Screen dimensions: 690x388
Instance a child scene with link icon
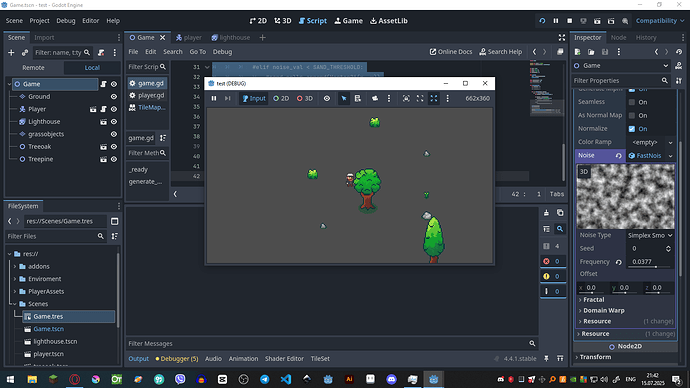pos(25,52)
